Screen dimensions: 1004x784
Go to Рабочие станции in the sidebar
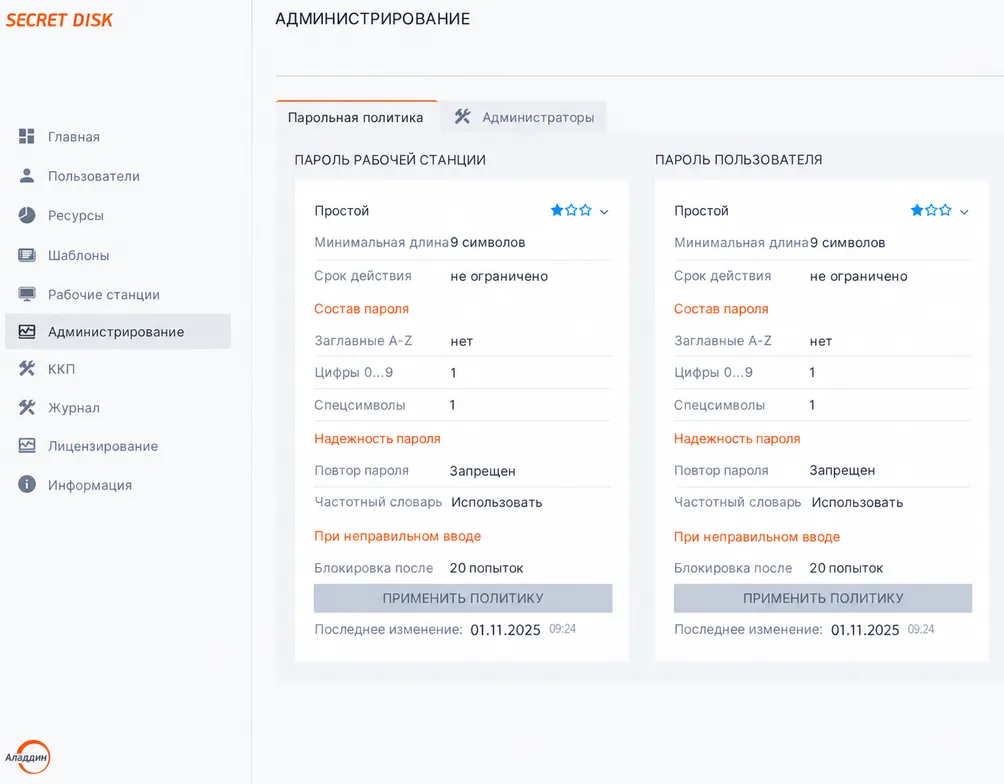pyautogui.click(x=118, y=295)
